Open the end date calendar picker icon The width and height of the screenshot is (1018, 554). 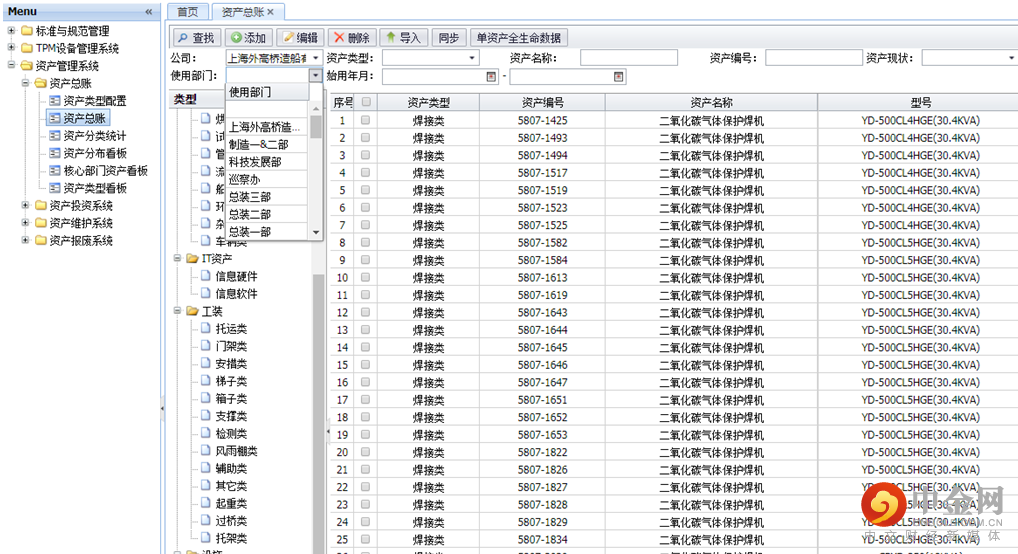click(x=619, y=76)
